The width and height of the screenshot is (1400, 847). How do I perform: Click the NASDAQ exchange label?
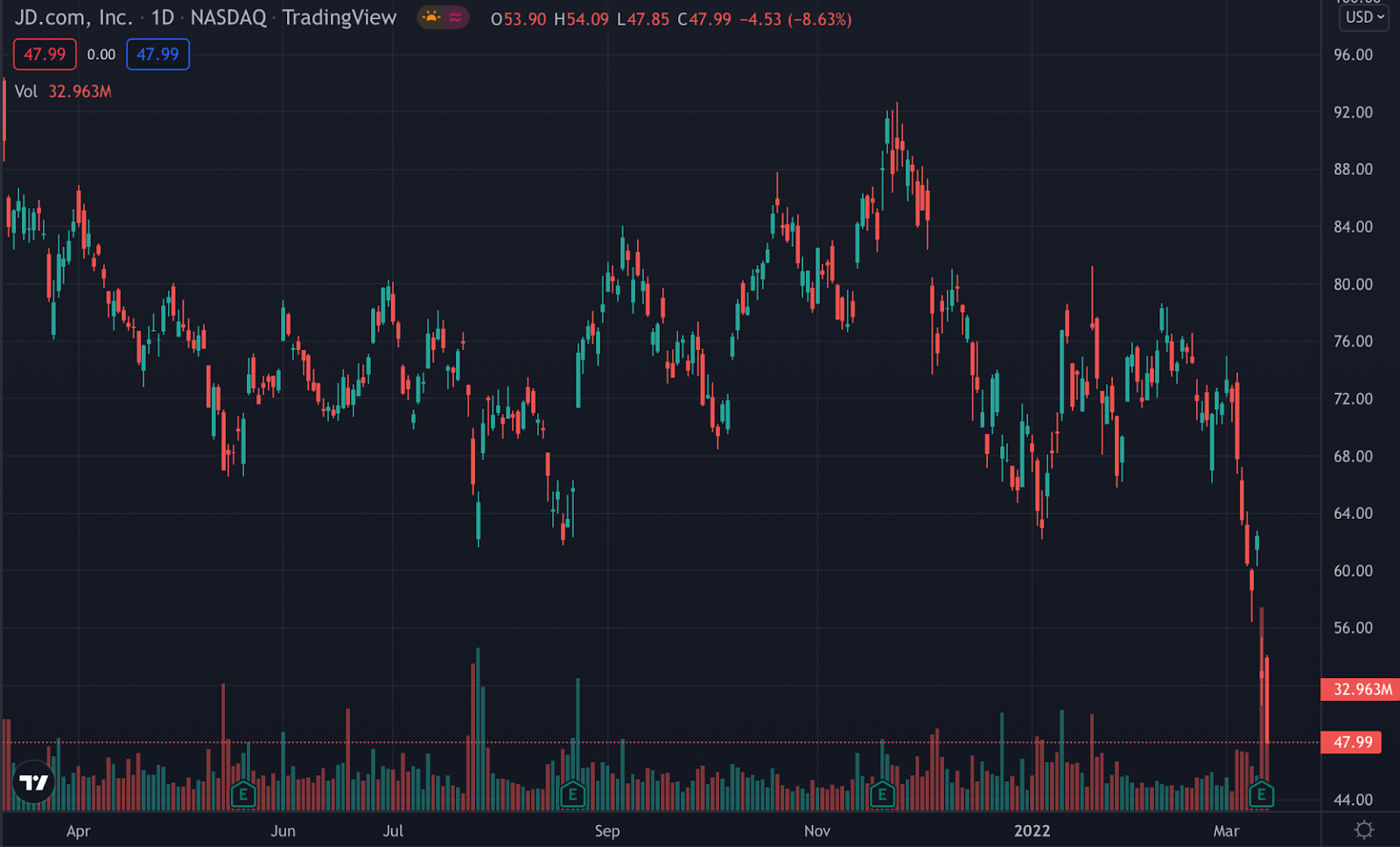click(x=228, y=17)
